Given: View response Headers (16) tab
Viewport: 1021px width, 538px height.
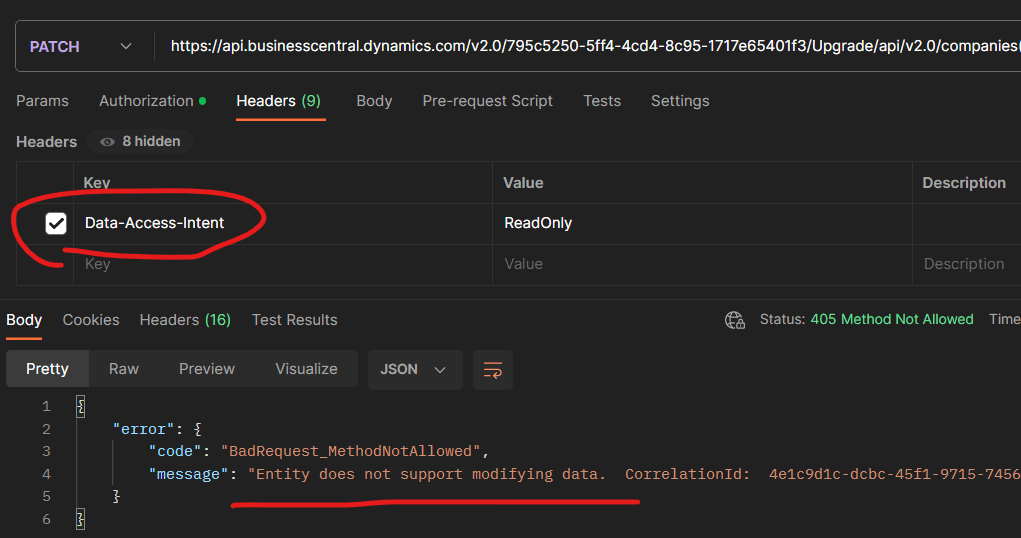Looking at the screenshot, I should click(185, 320).
